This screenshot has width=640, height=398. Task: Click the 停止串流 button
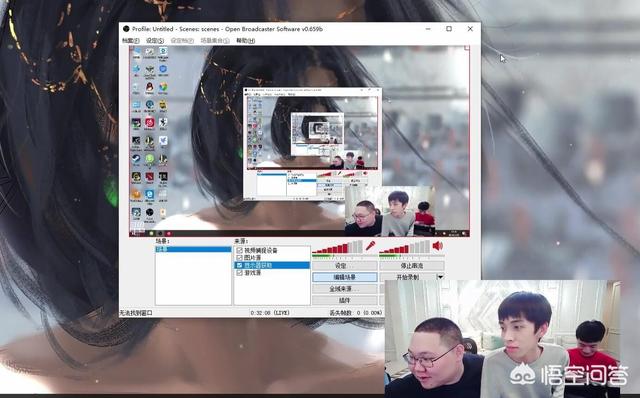[x=411, y=266]
